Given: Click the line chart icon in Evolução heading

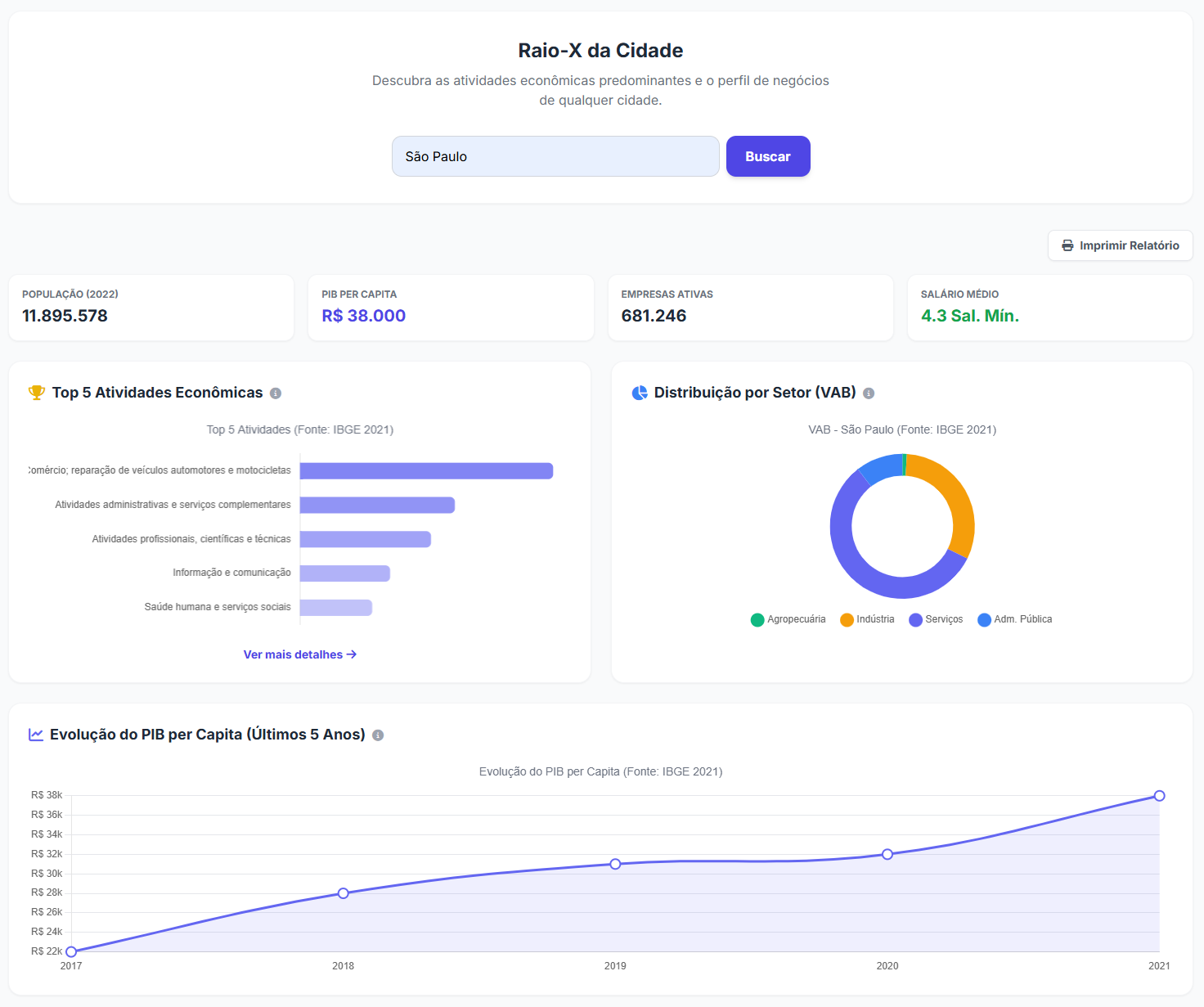Looking at the screenshot, I should point(36,735).
